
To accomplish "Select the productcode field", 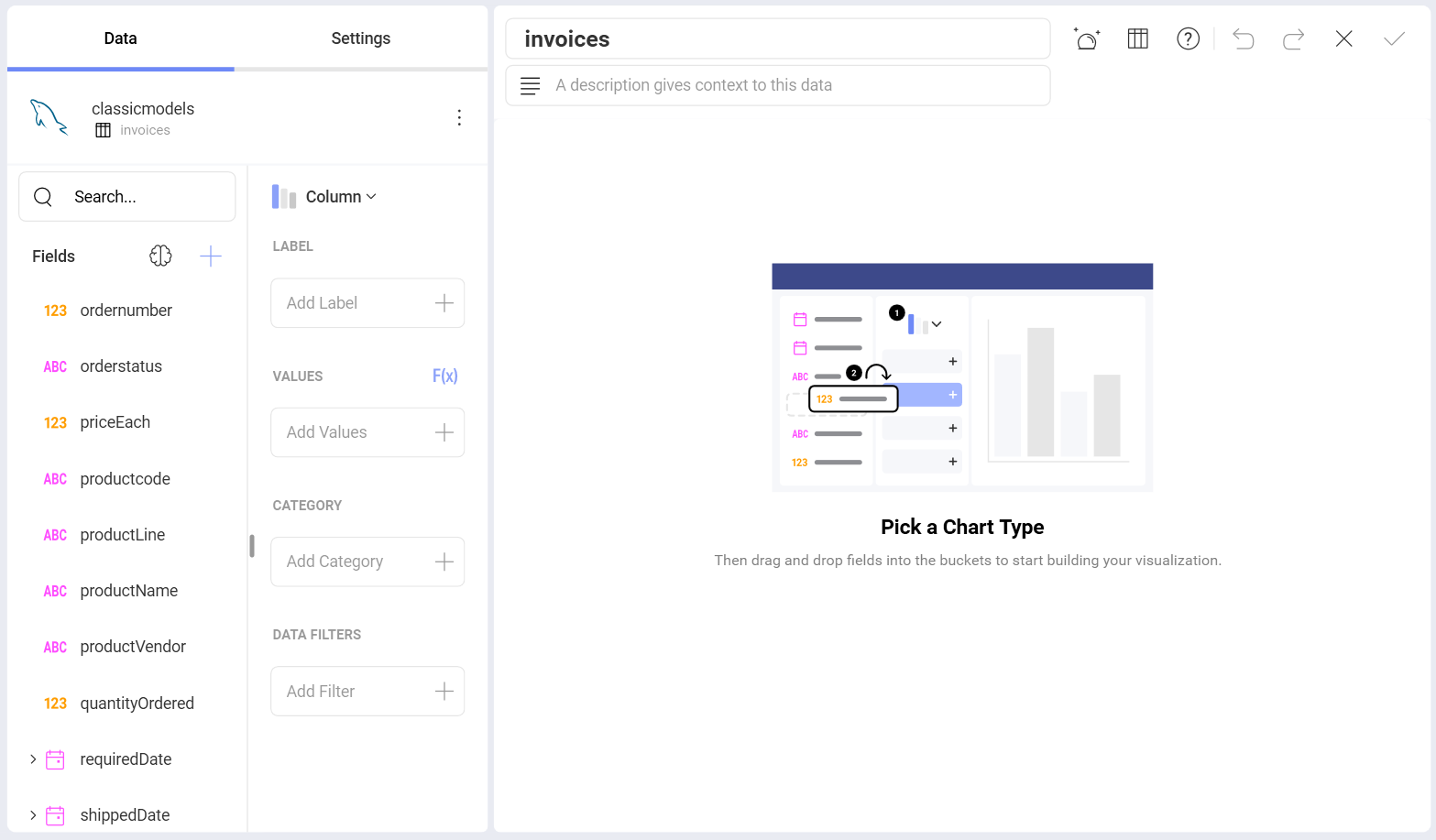I will click(126, 479).
